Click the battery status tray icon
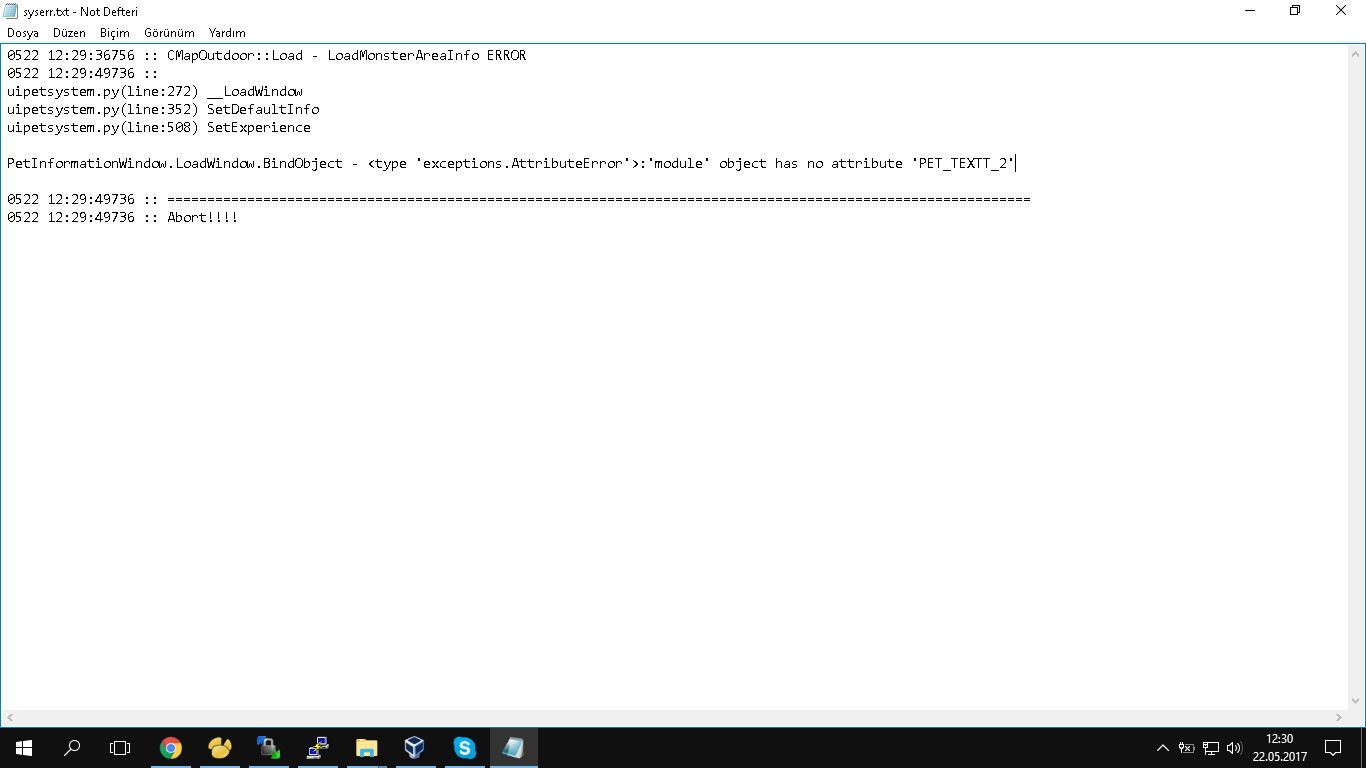 pos(1187,747)
